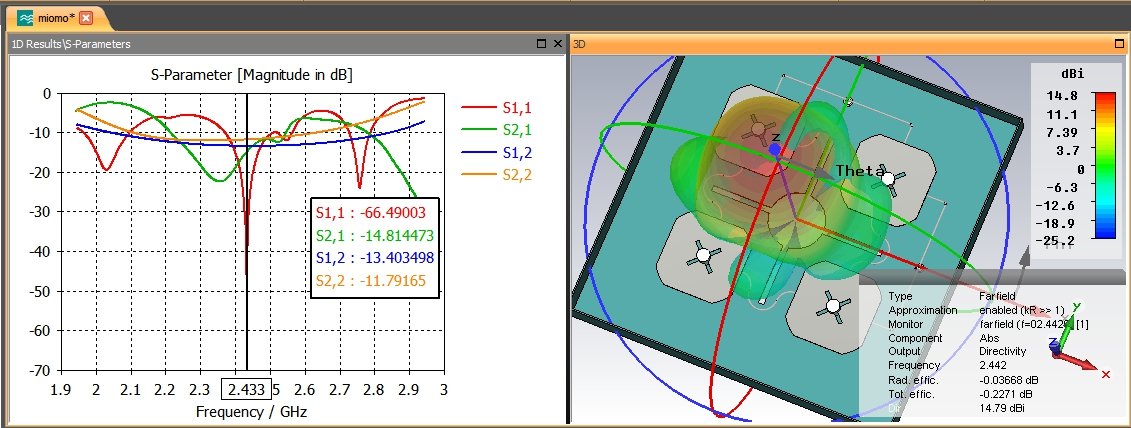
Task: Click the green S2,1 legend line swatch
Action: pyautogui.click(x=478, y=130)
